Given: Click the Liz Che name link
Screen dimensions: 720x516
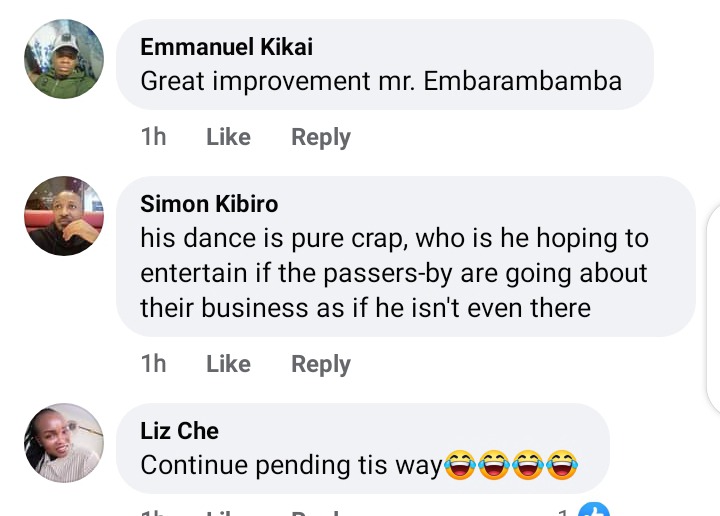Looking at the screenshot, I should point(179,431).
